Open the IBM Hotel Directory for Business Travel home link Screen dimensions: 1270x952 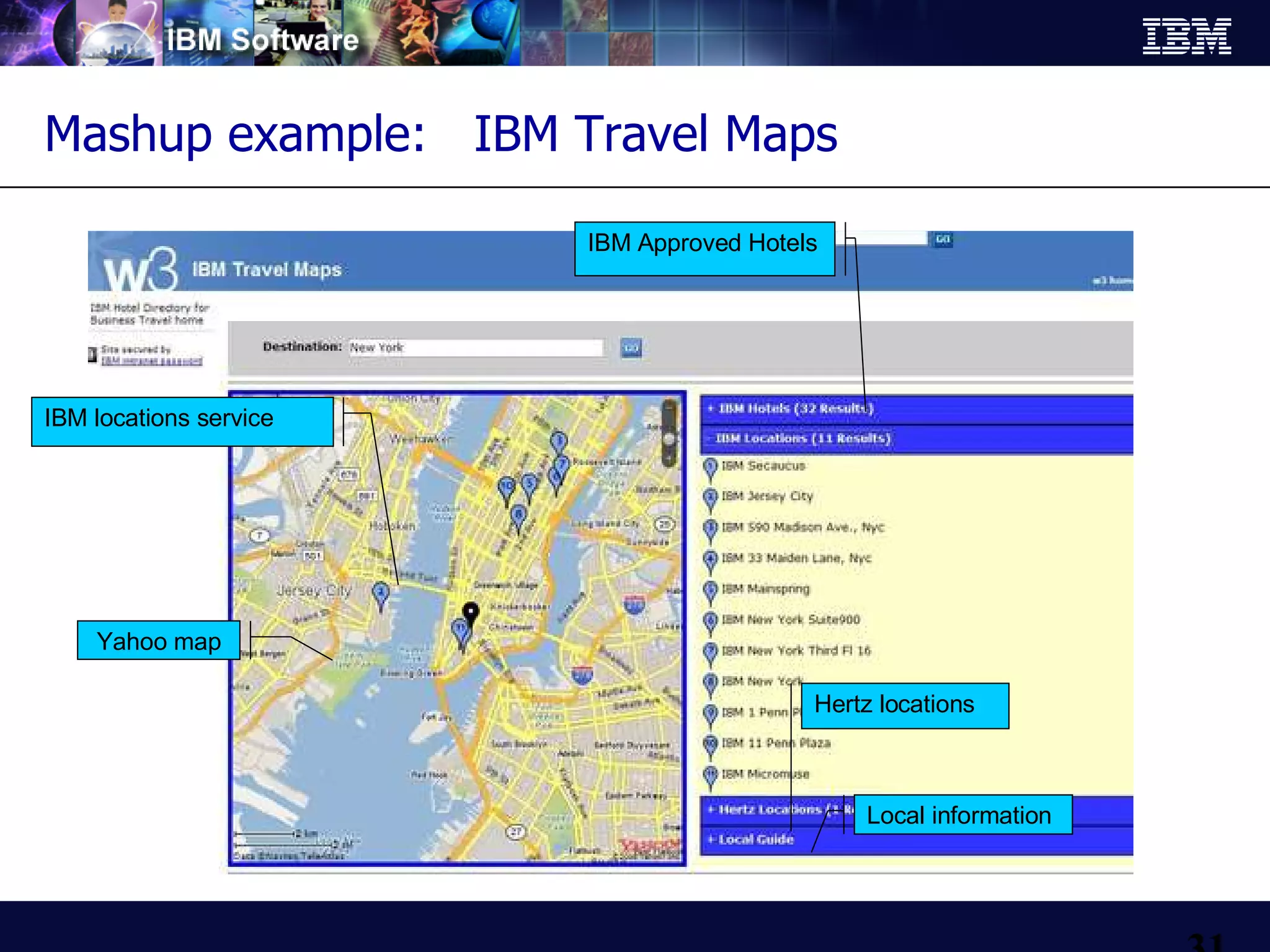coord(149,314)
